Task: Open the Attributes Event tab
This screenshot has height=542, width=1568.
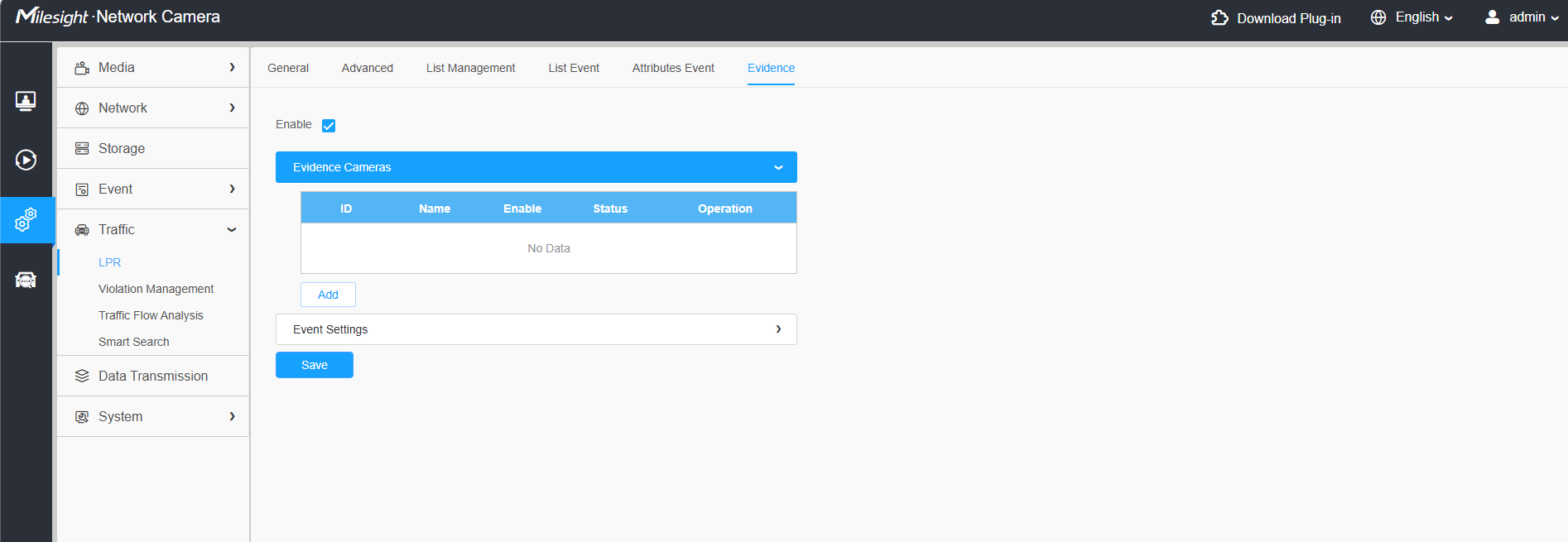Action: point(673,68)
